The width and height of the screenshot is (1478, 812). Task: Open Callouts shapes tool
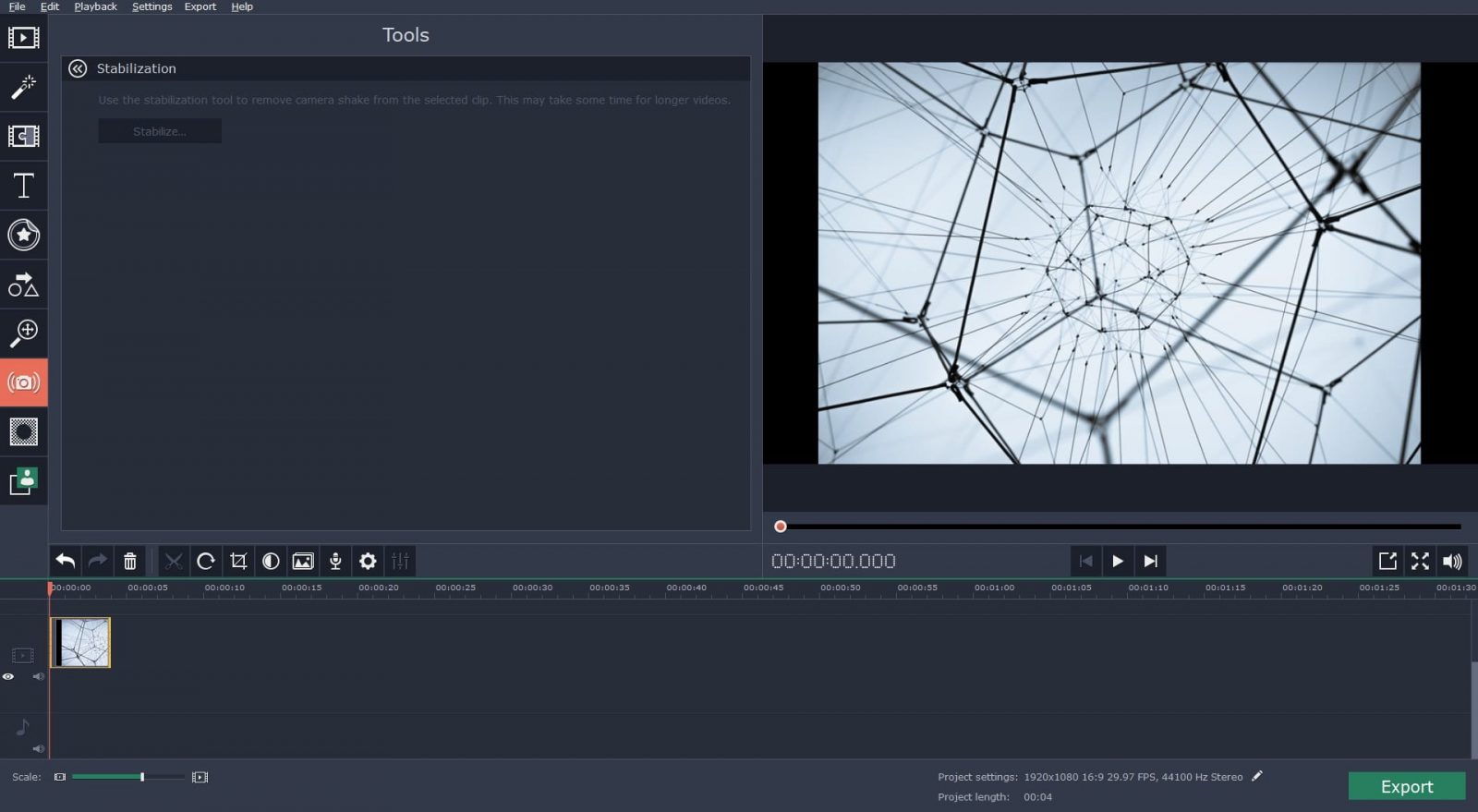23,285
